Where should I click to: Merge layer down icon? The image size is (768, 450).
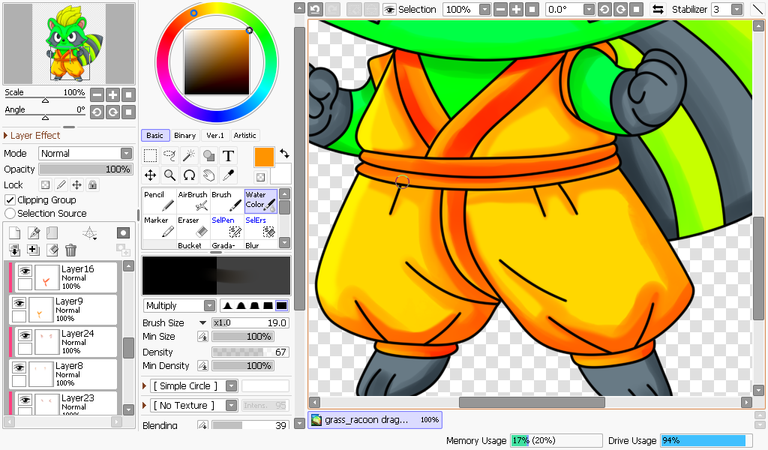click(x=33, y=250)
